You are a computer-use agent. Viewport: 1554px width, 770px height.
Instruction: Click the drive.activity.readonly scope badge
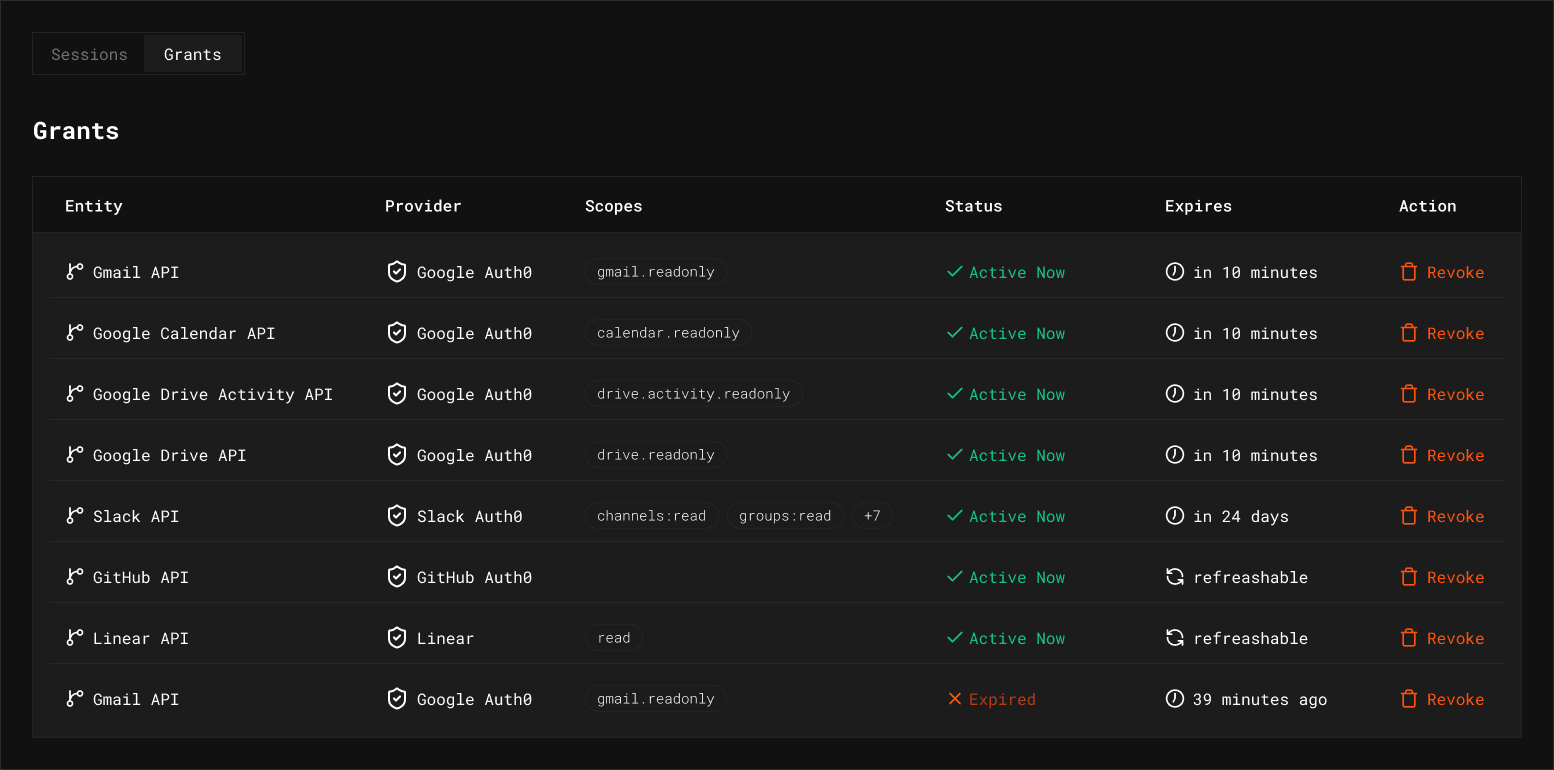pyautogui.click(x=693, y=394)
